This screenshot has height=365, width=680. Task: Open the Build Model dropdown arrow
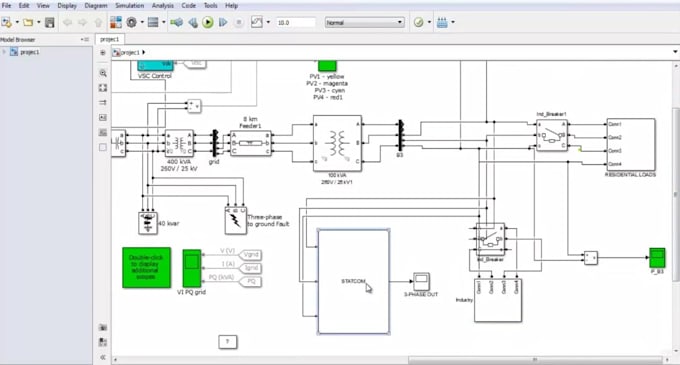coord(453,23)
